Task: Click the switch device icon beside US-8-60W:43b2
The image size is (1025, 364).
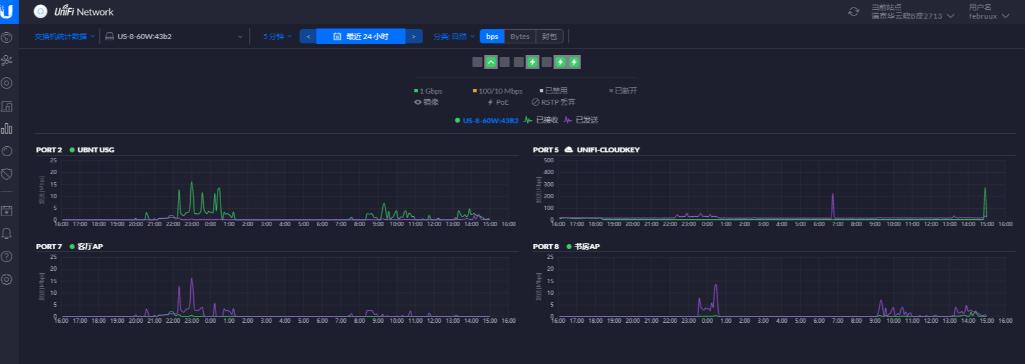Action: pos(109,37)
